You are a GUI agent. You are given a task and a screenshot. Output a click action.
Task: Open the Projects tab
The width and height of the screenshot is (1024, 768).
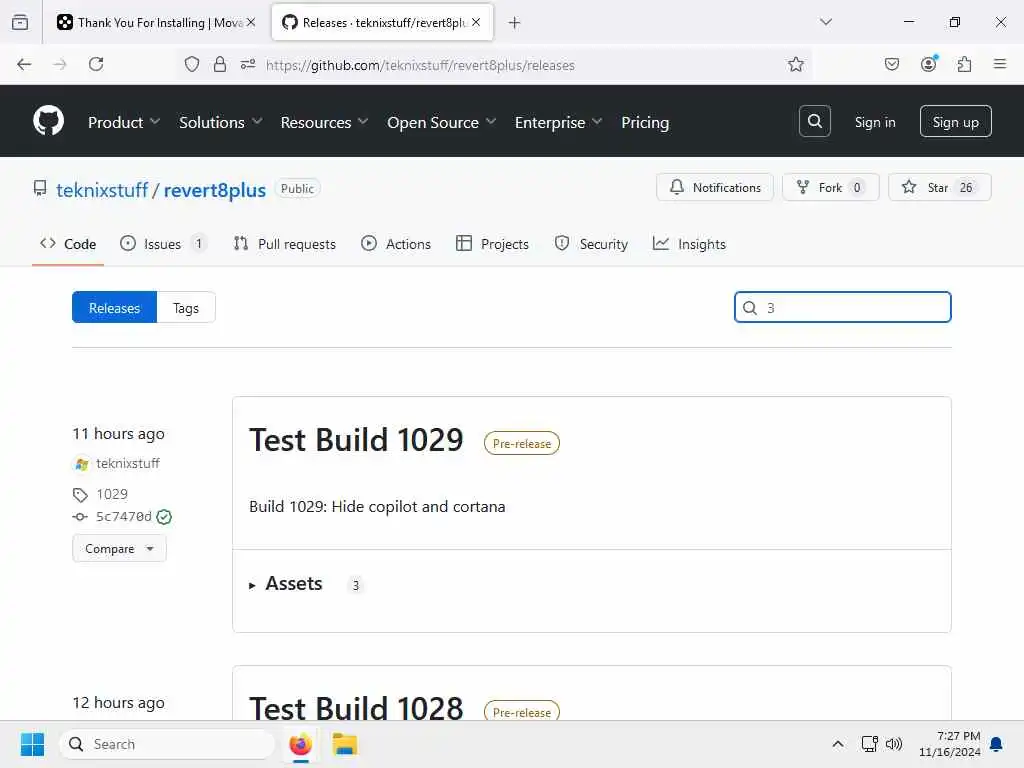click(x=492, y=244)
